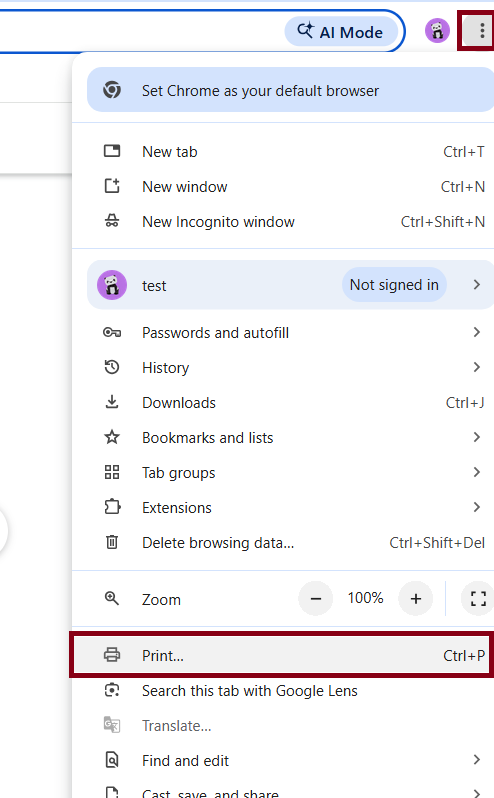The height and width of the screenshot is (798, 494).
Task: Open Passwords and autofill
Action: tap(283, 333)
